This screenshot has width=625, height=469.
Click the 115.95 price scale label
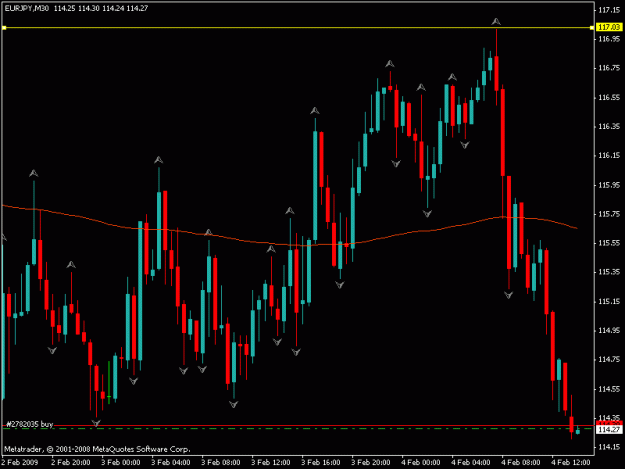pyautogui.click(x=609, y=185)
